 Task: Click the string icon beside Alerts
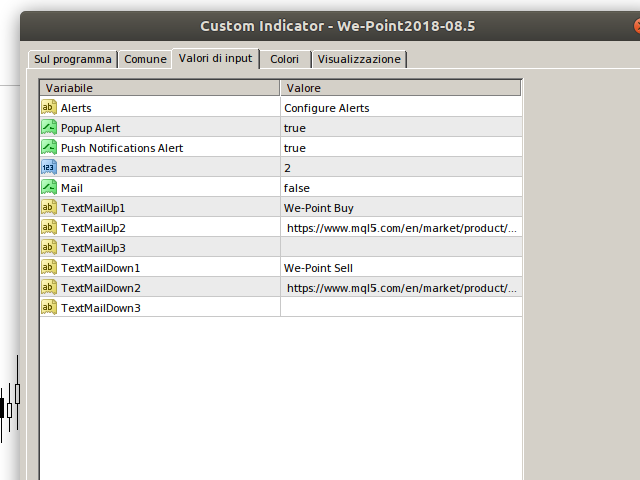[49, 107]
